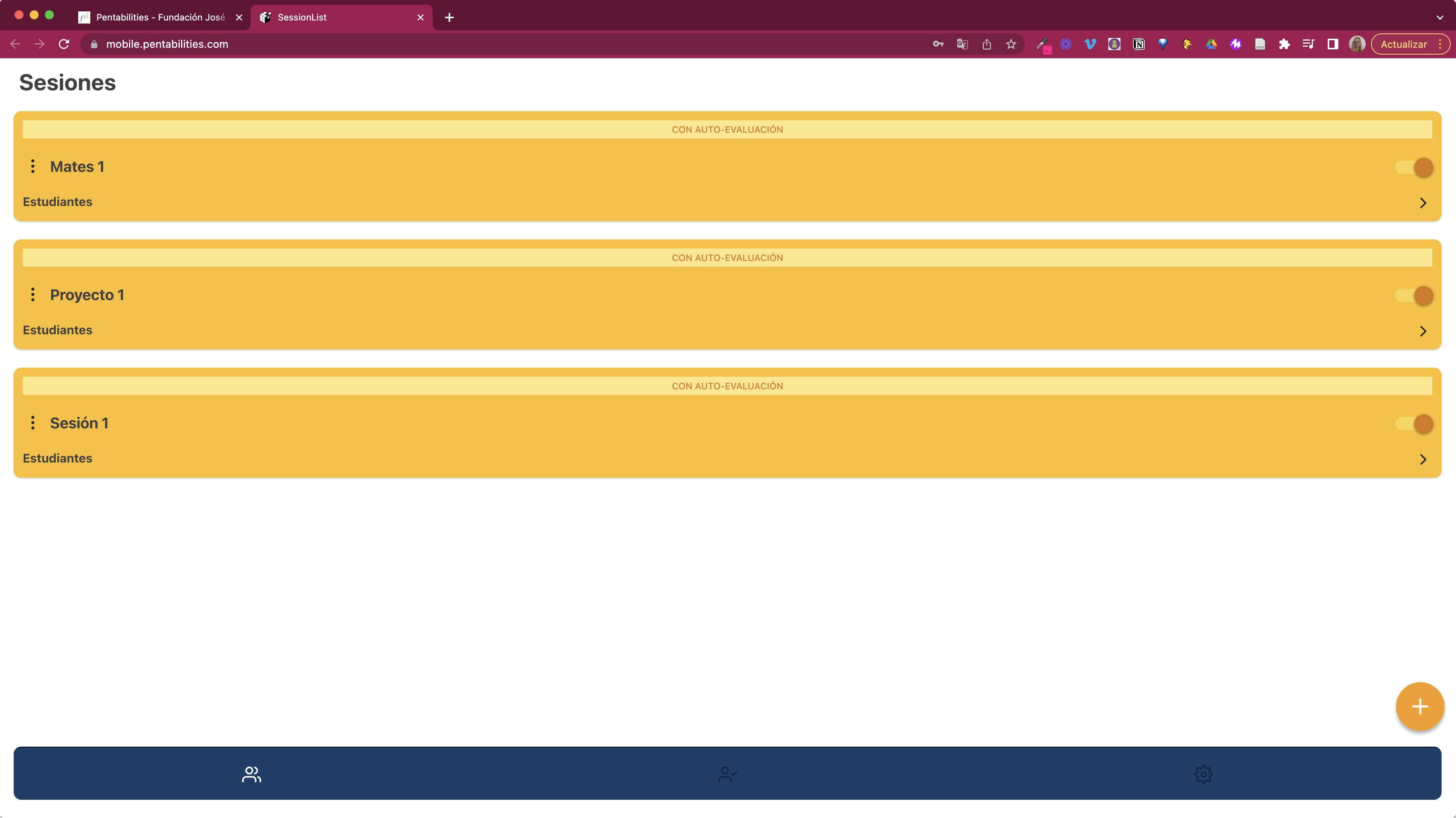
Task: Toggle the Mates 1 session switch
Action: click(x=1414, y=167)
